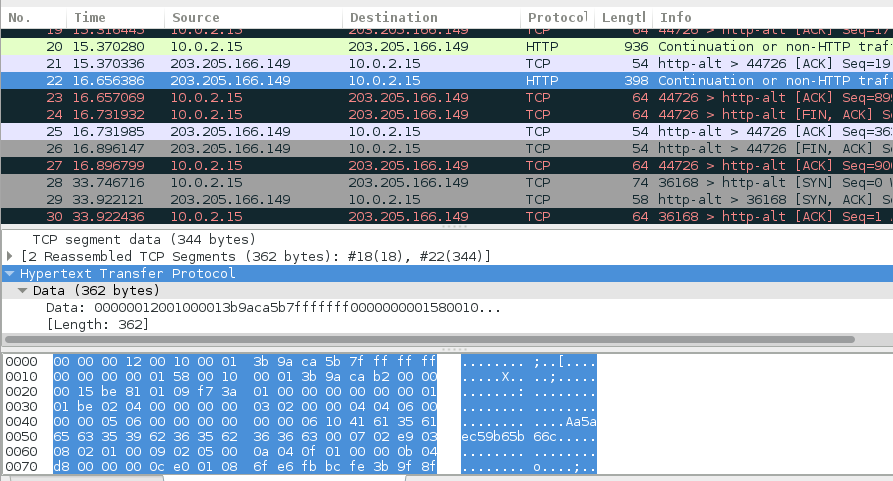Screen dimensions: 893x481
Task: Click Info text of packet 28 SYN
Action: click(x=775, y=183)
